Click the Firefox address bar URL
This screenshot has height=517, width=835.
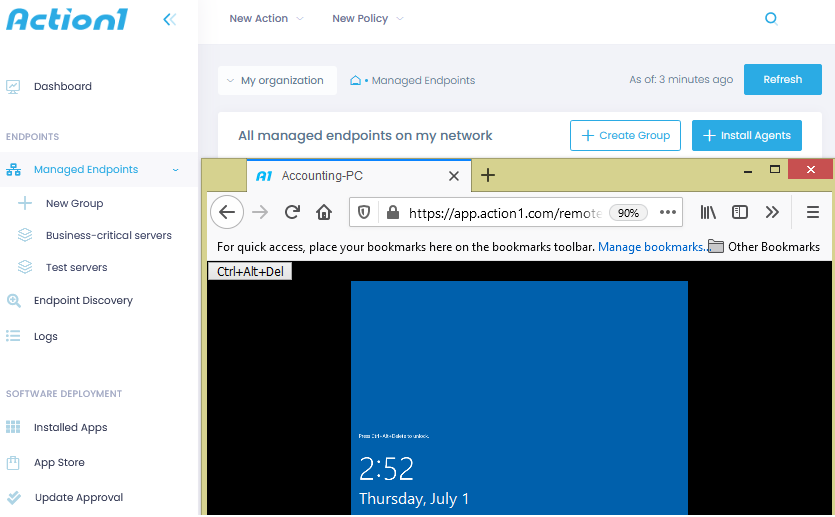point(505,213)
